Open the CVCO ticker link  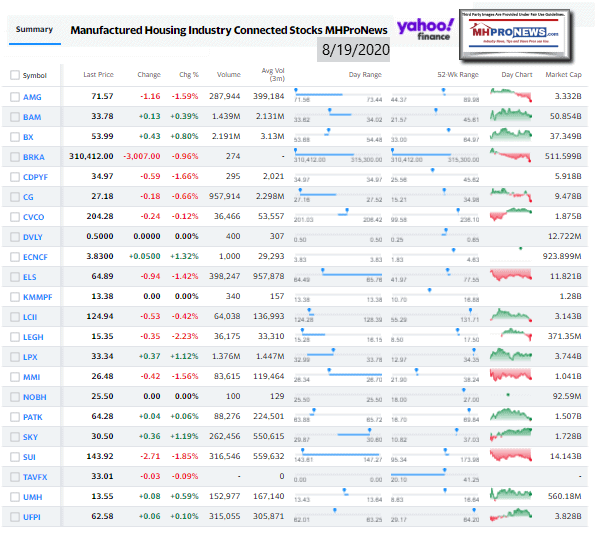(x=34, y=217)
